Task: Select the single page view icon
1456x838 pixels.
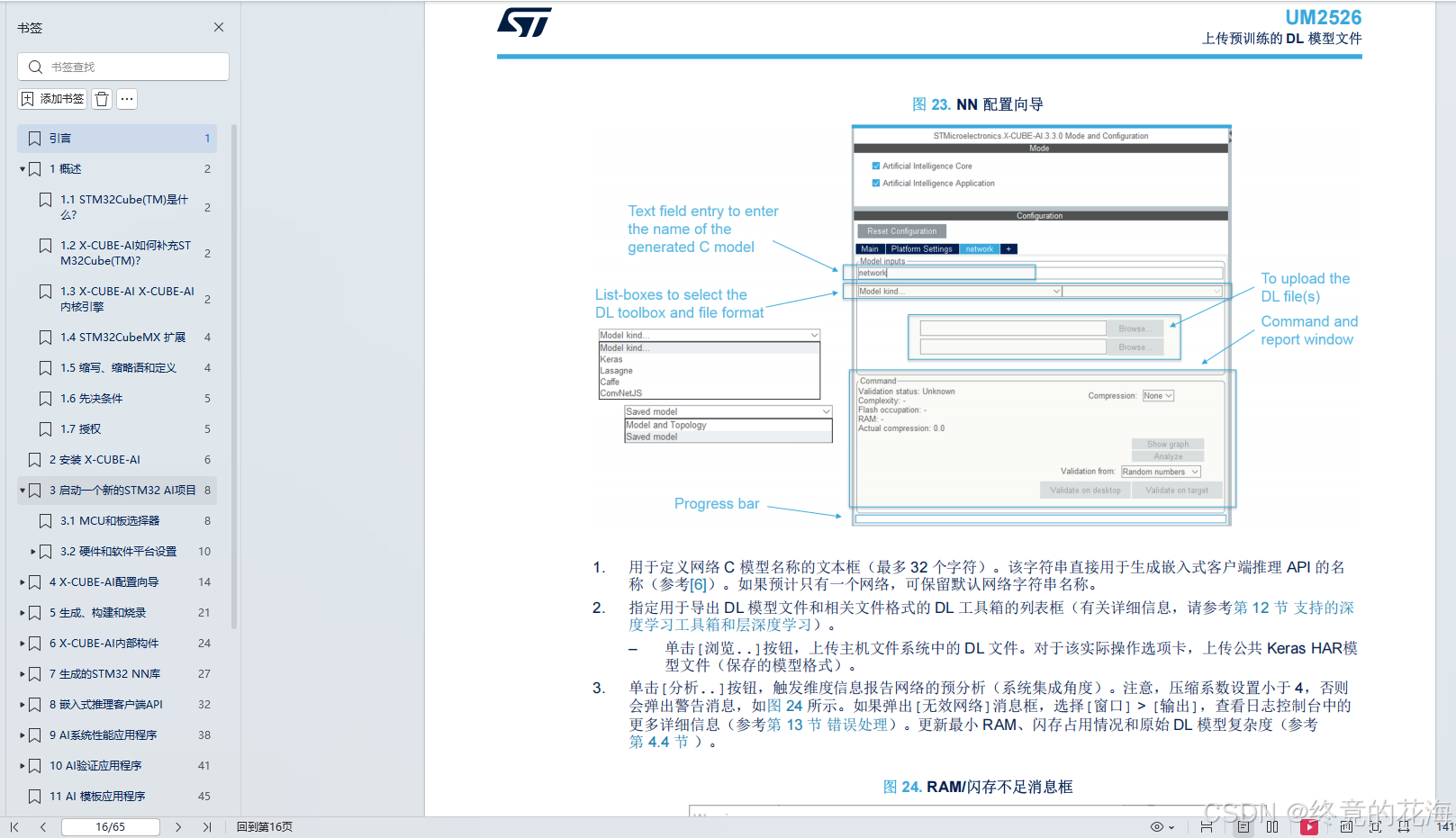Action: click(1243, 826)
